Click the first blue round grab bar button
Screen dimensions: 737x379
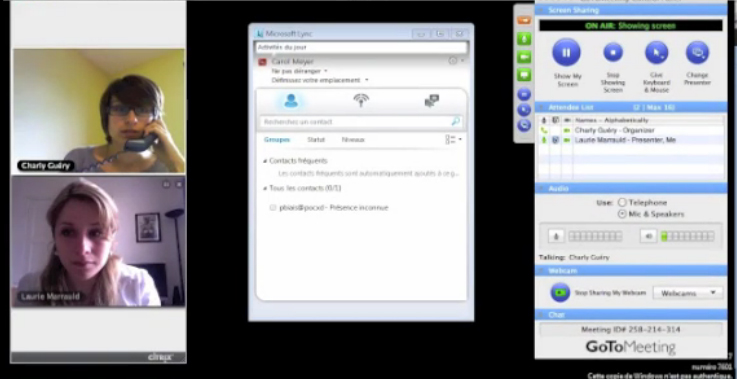point(524,94)
